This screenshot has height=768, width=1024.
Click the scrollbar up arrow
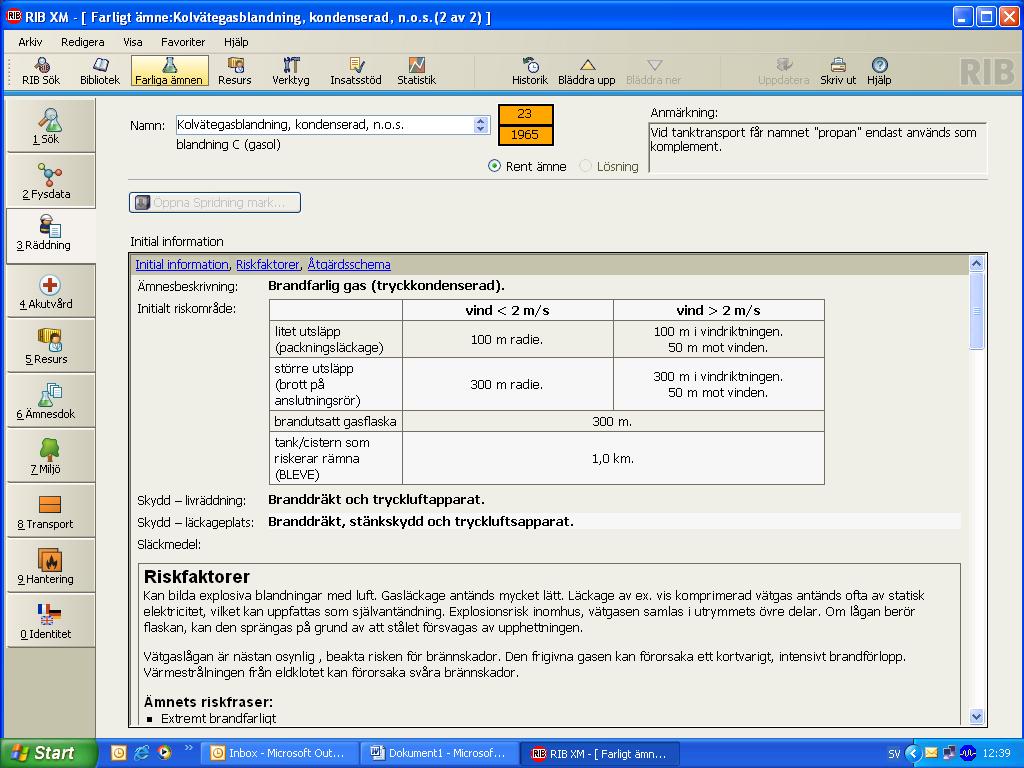click(976, 263)
